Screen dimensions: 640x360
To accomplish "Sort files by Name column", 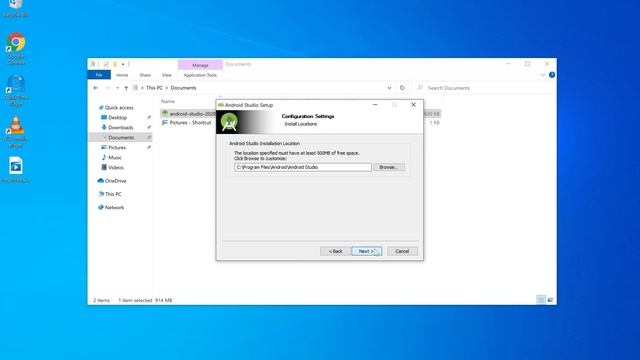I will click(168, 101).
